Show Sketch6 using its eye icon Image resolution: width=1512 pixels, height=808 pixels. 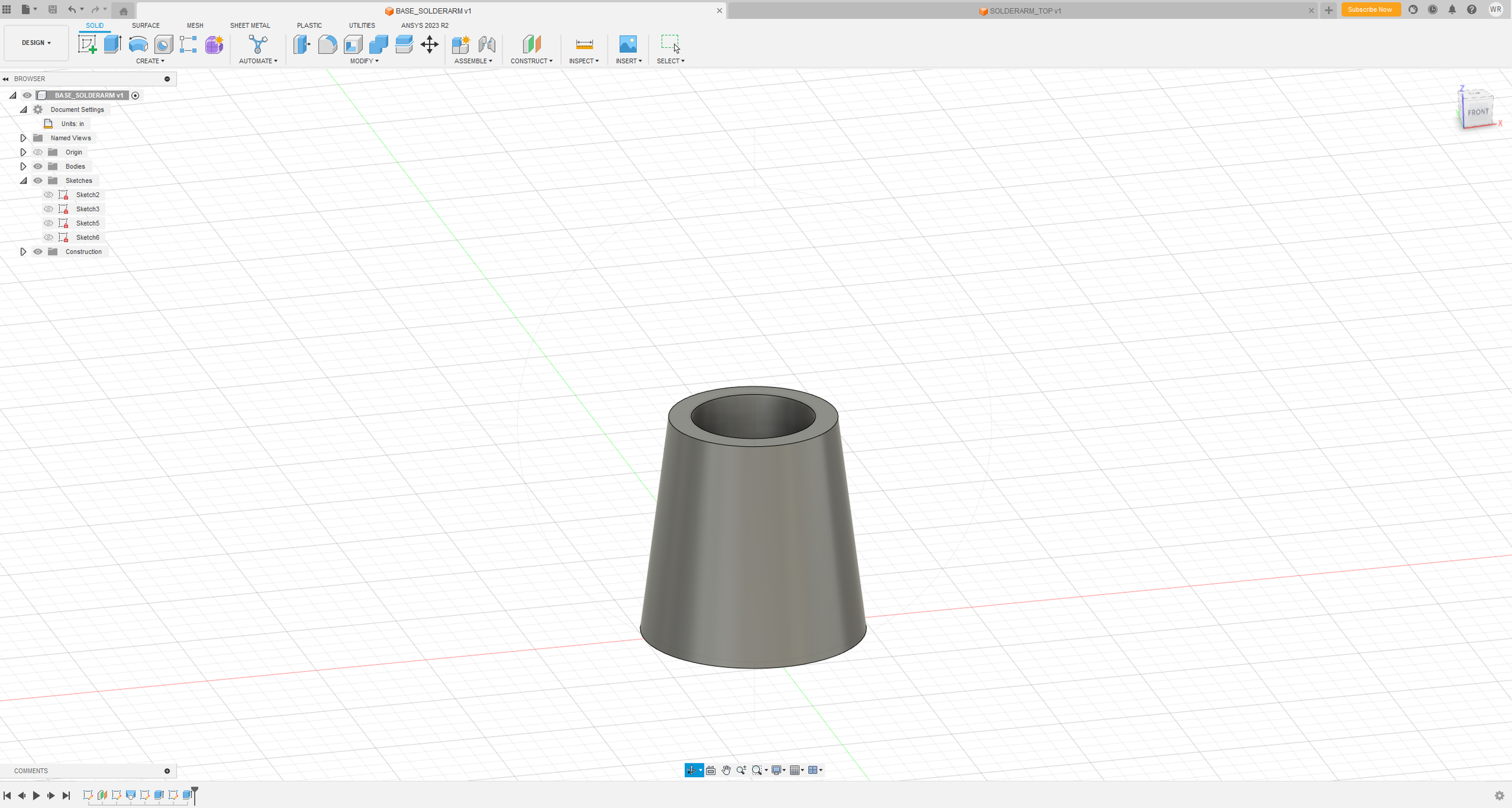[49, 237]
